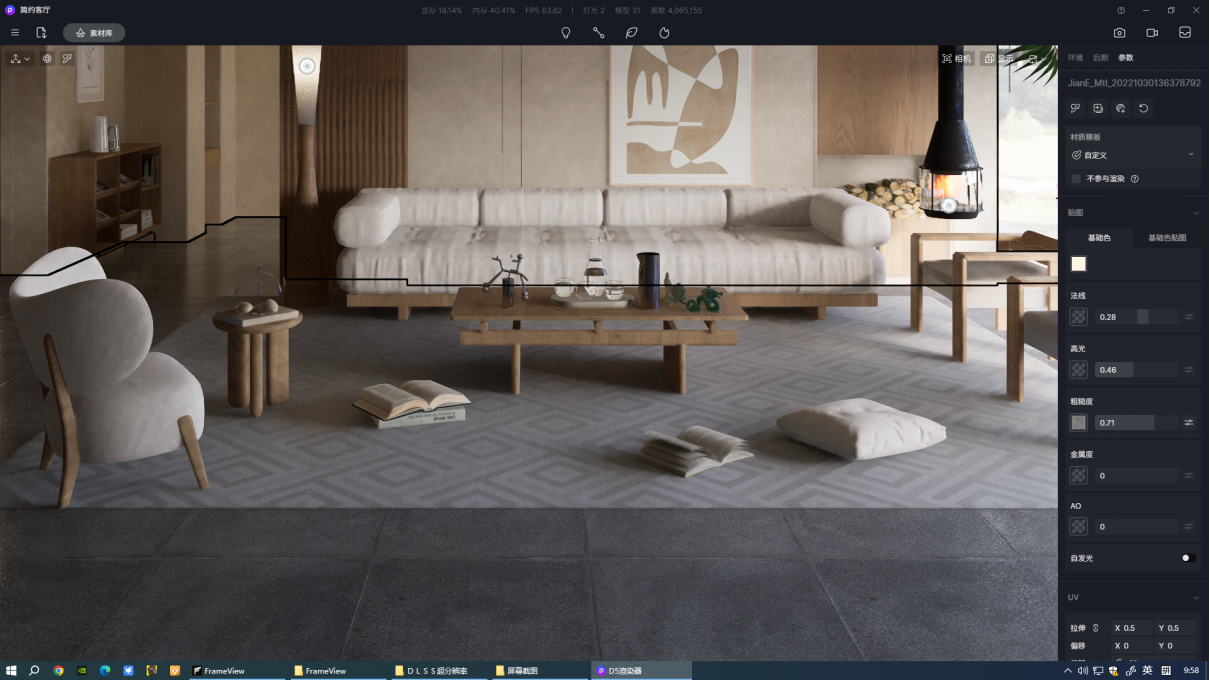Switch to the D5渲染器 taskbar item
Screen dimensions: 1210x681
[x=640, y=671]
